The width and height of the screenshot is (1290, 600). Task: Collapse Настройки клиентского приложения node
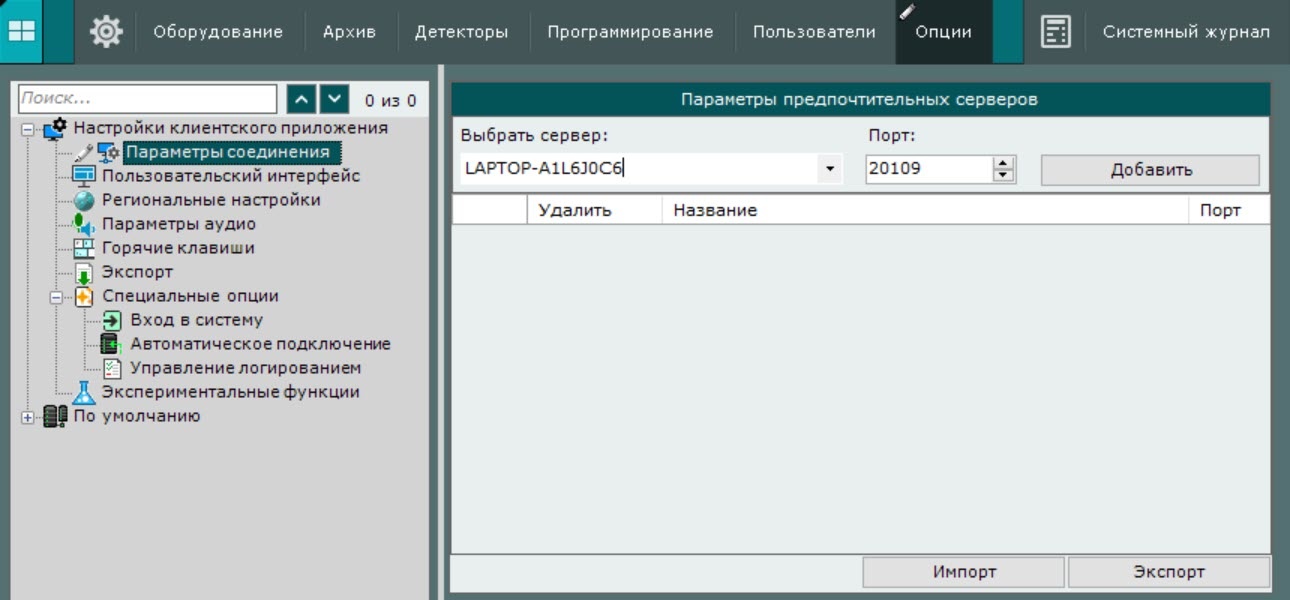click(28, 129)
